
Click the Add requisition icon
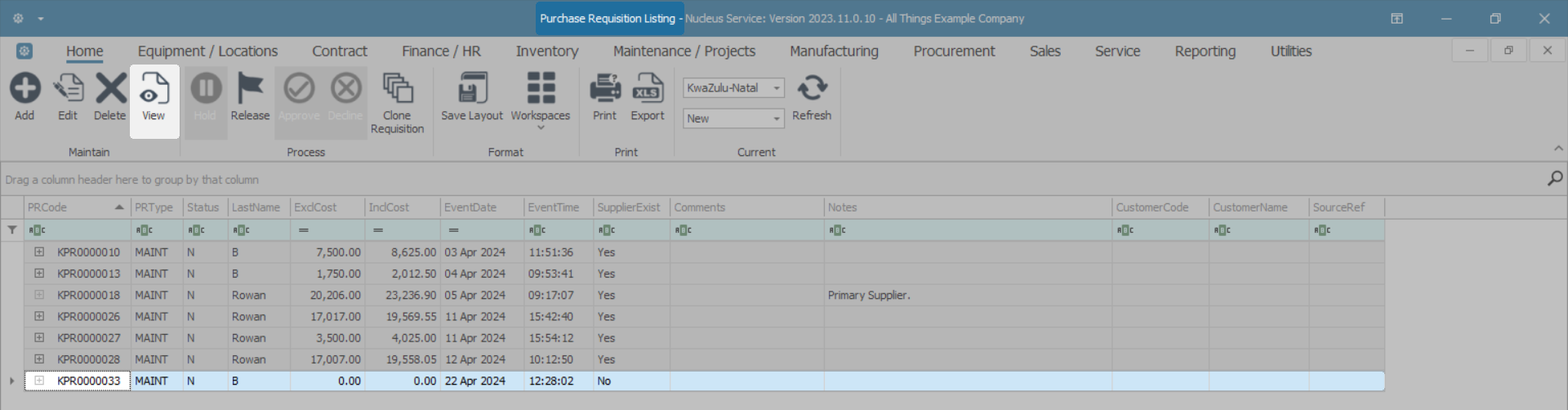click(x=24, y=89)
